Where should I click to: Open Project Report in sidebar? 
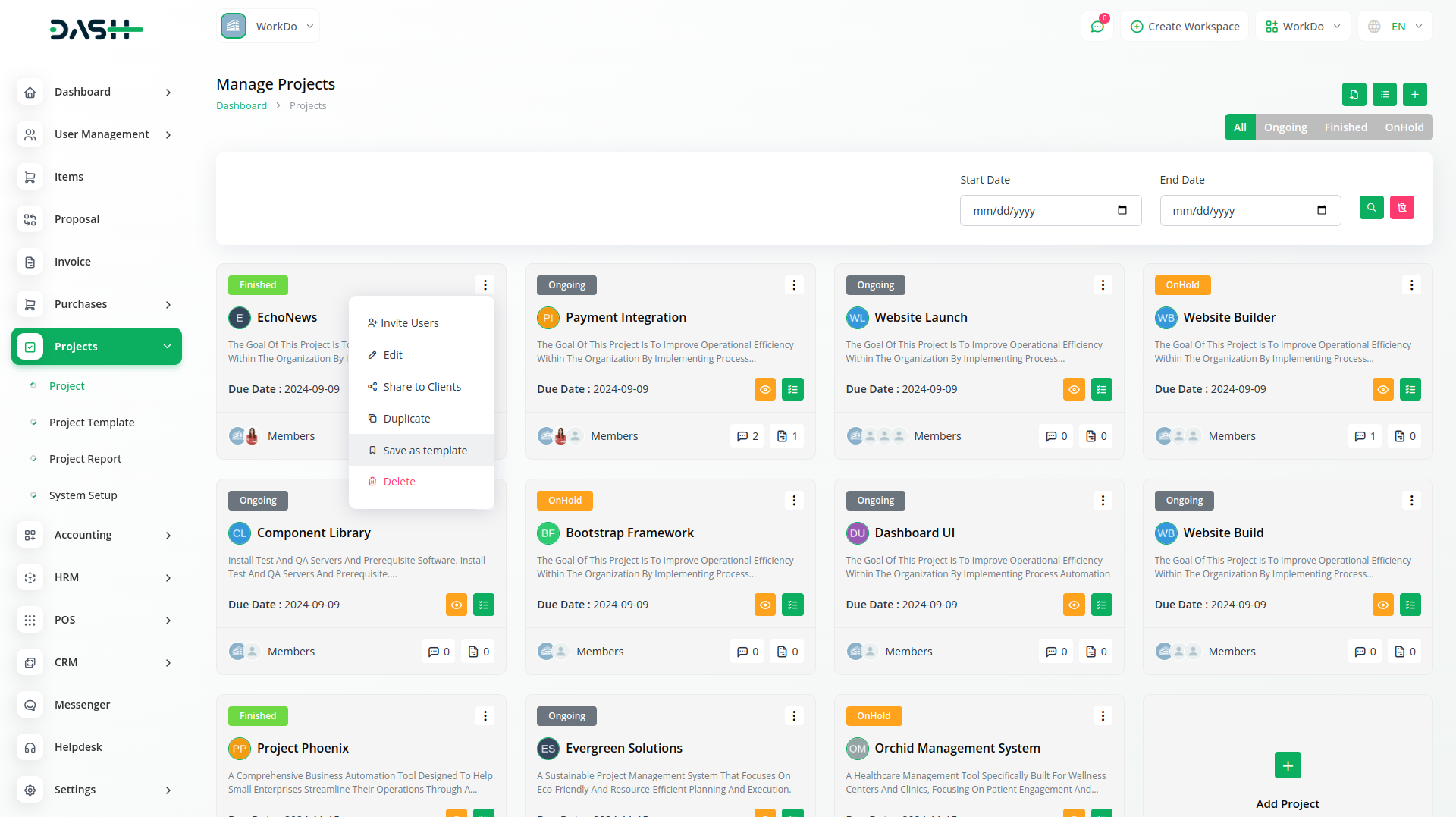point(85,459)
